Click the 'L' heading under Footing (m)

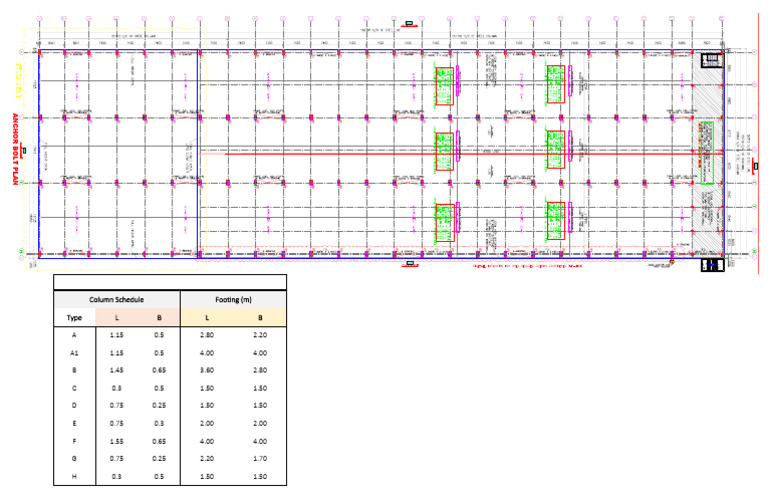click(207, 318)
